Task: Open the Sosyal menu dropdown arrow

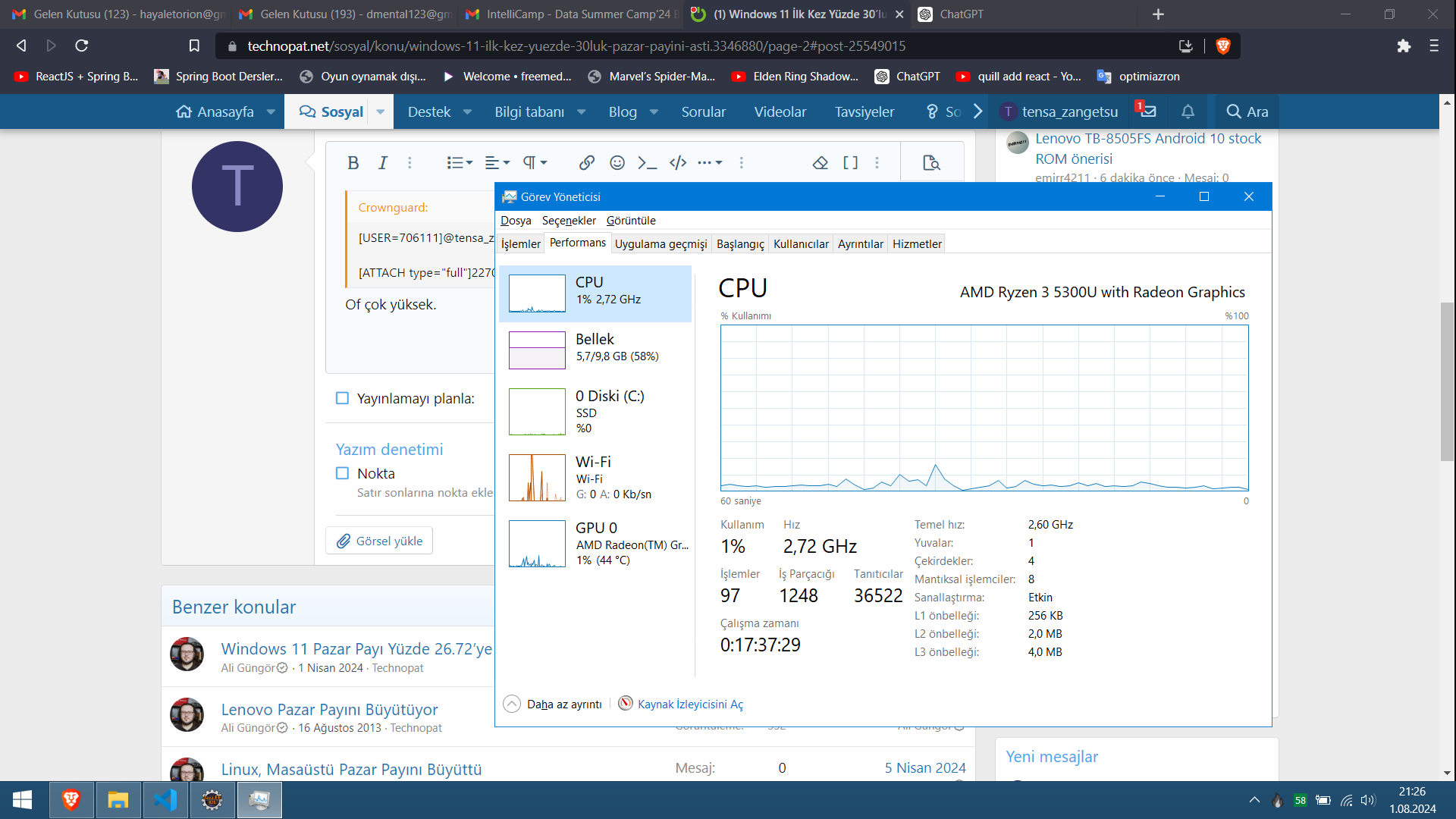Action: (x=381, y=111)
